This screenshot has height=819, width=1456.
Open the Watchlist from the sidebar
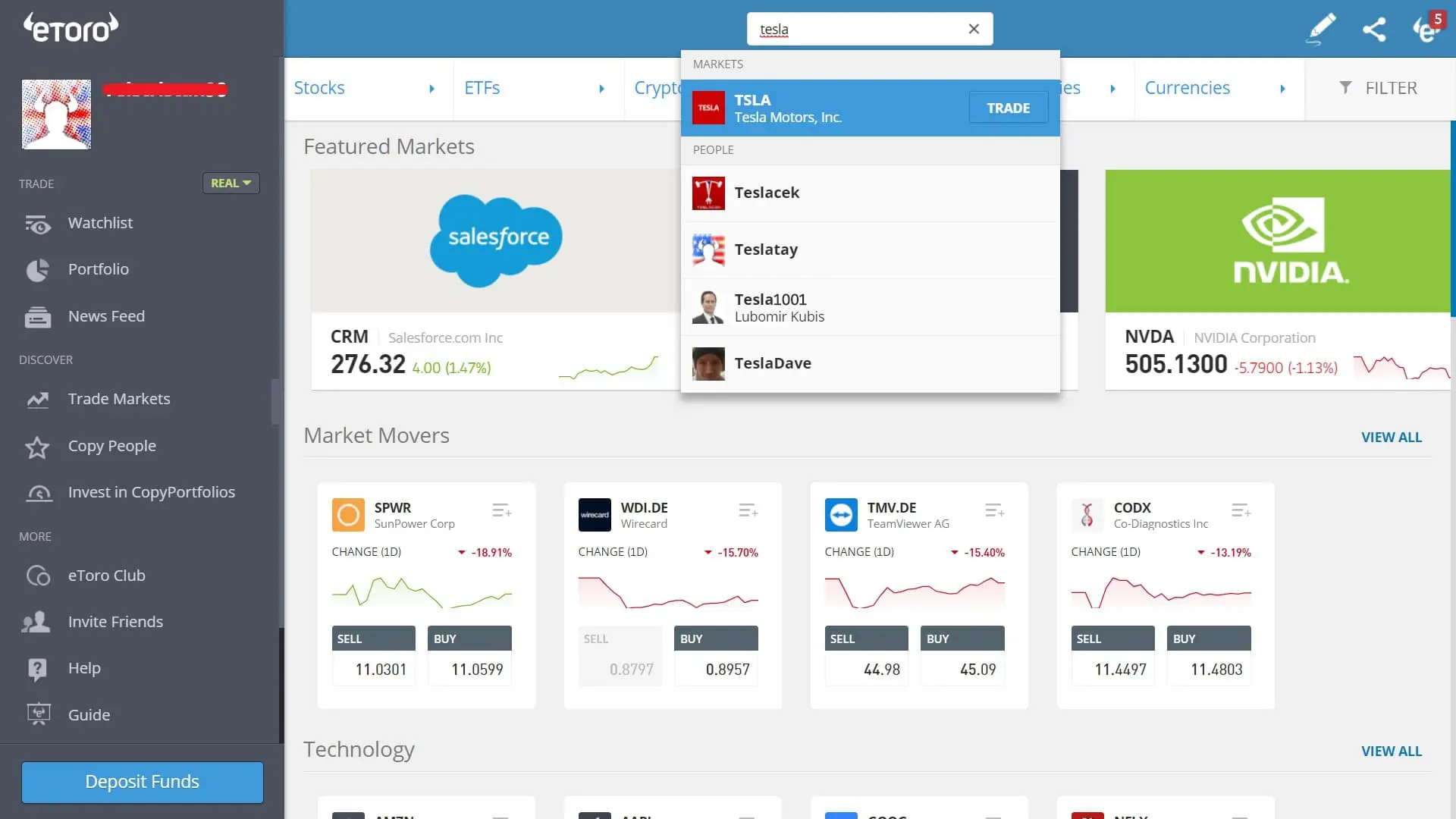[x=102, y=223]
